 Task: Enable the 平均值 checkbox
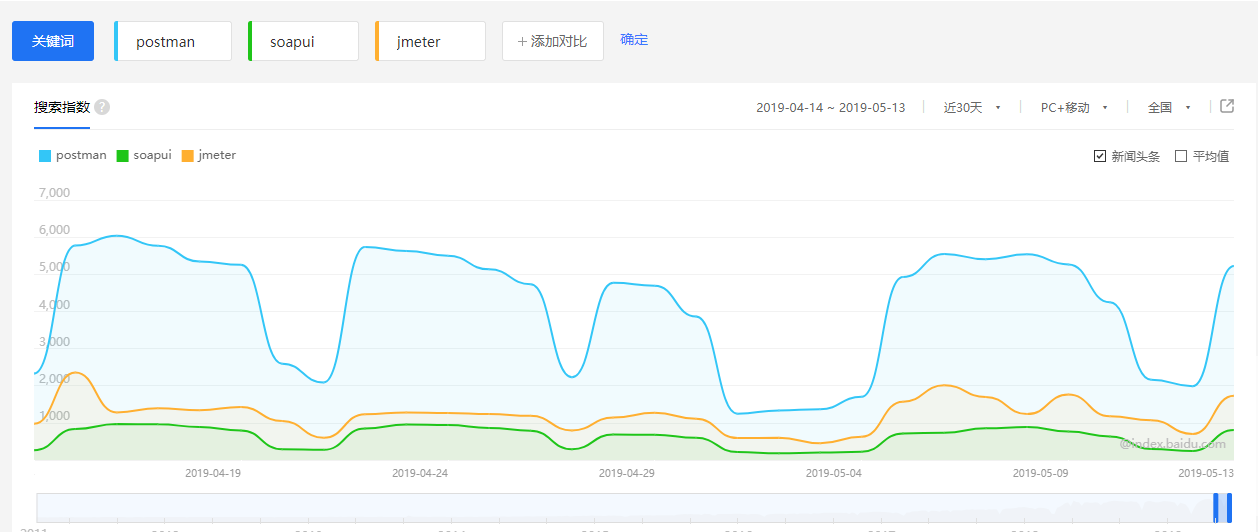[x=1181, y=156]
